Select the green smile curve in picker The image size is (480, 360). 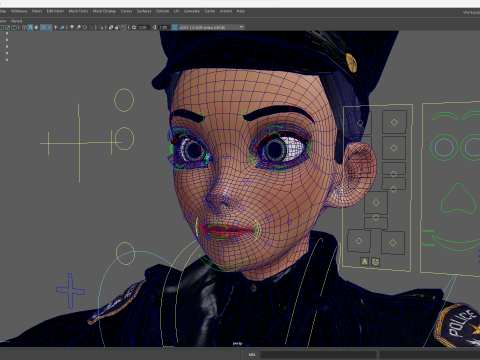pyautogui.click(x=456, y=243)
